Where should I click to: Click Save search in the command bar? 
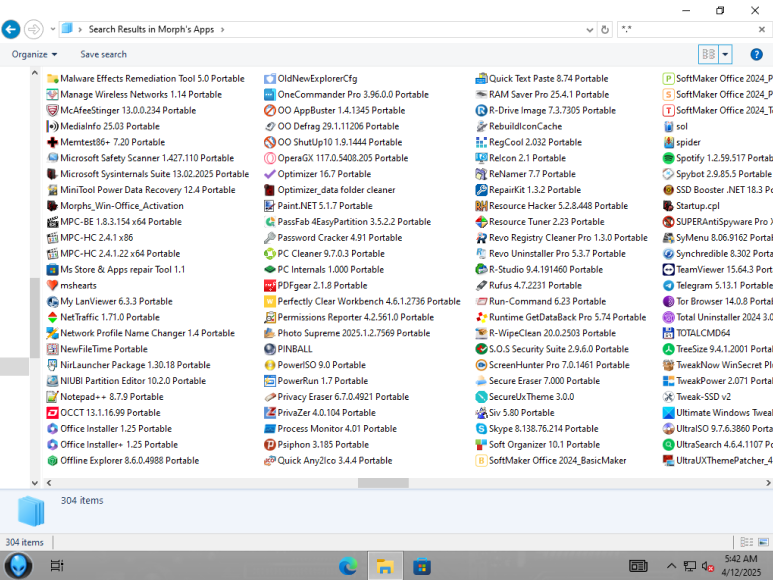click(104, 54)
